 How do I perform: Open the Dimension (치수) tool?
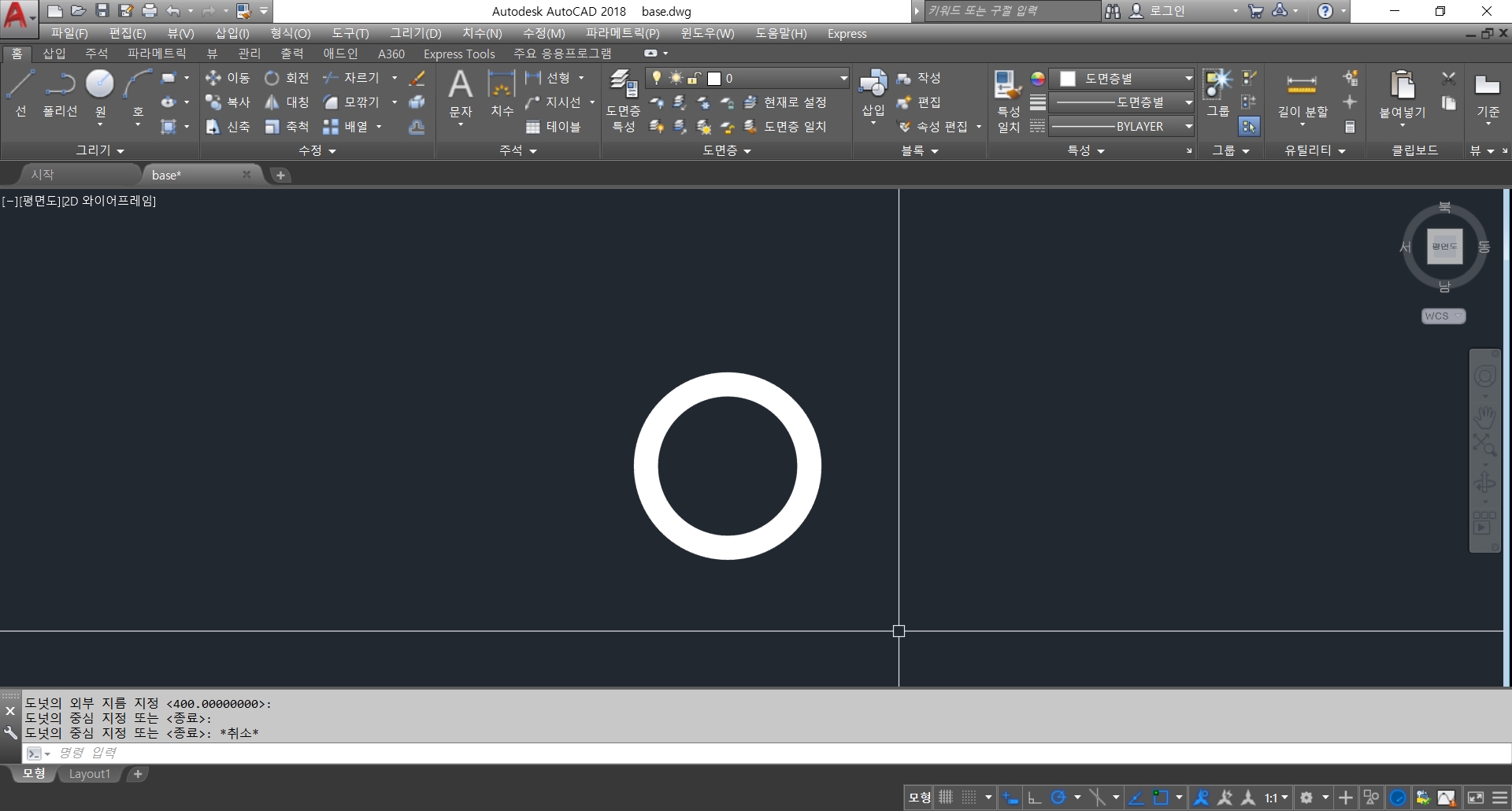tap(502, 93)
